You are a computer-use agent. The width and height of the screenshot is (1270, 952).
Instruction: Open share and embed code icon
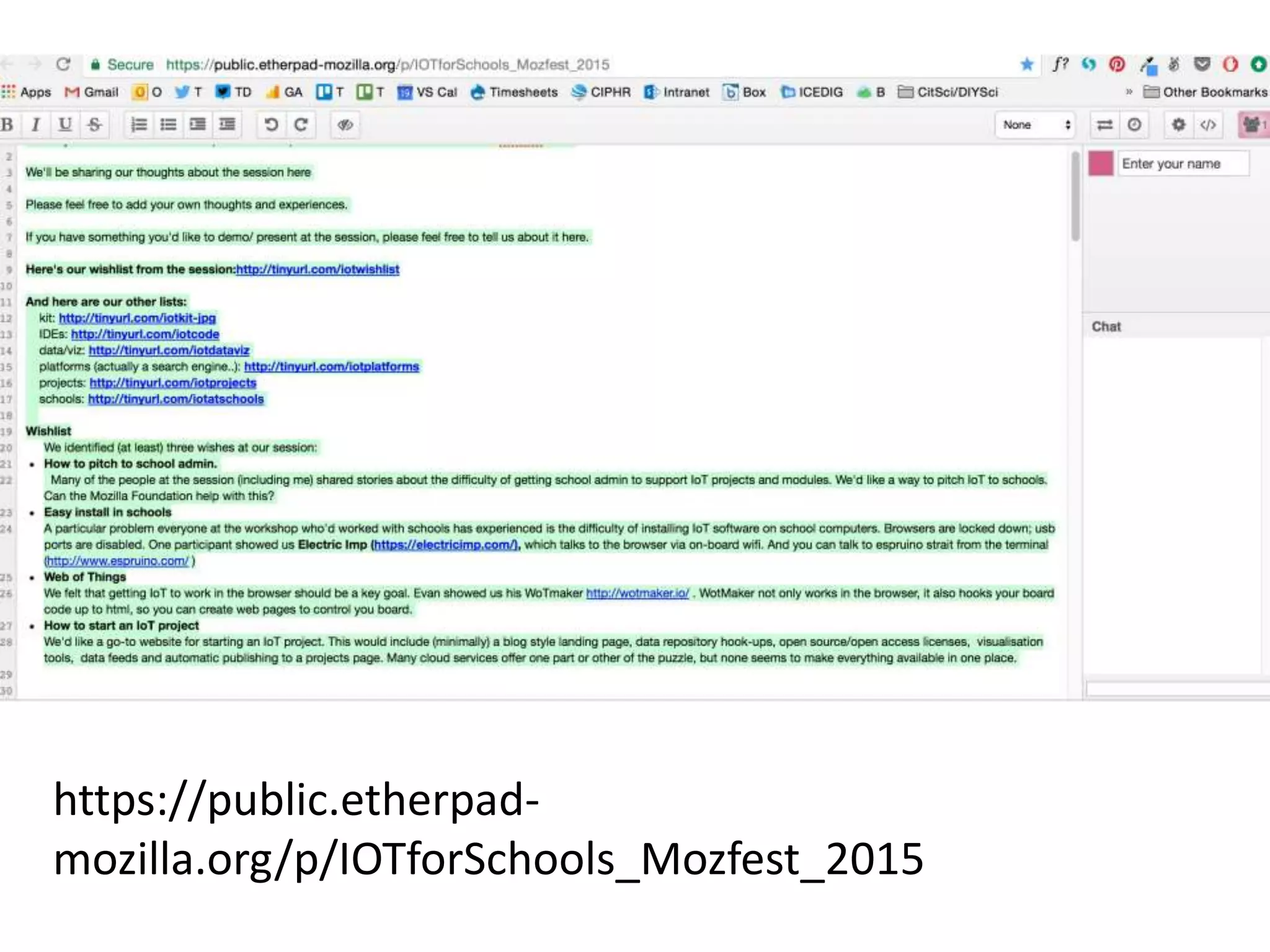(1208, 125)
